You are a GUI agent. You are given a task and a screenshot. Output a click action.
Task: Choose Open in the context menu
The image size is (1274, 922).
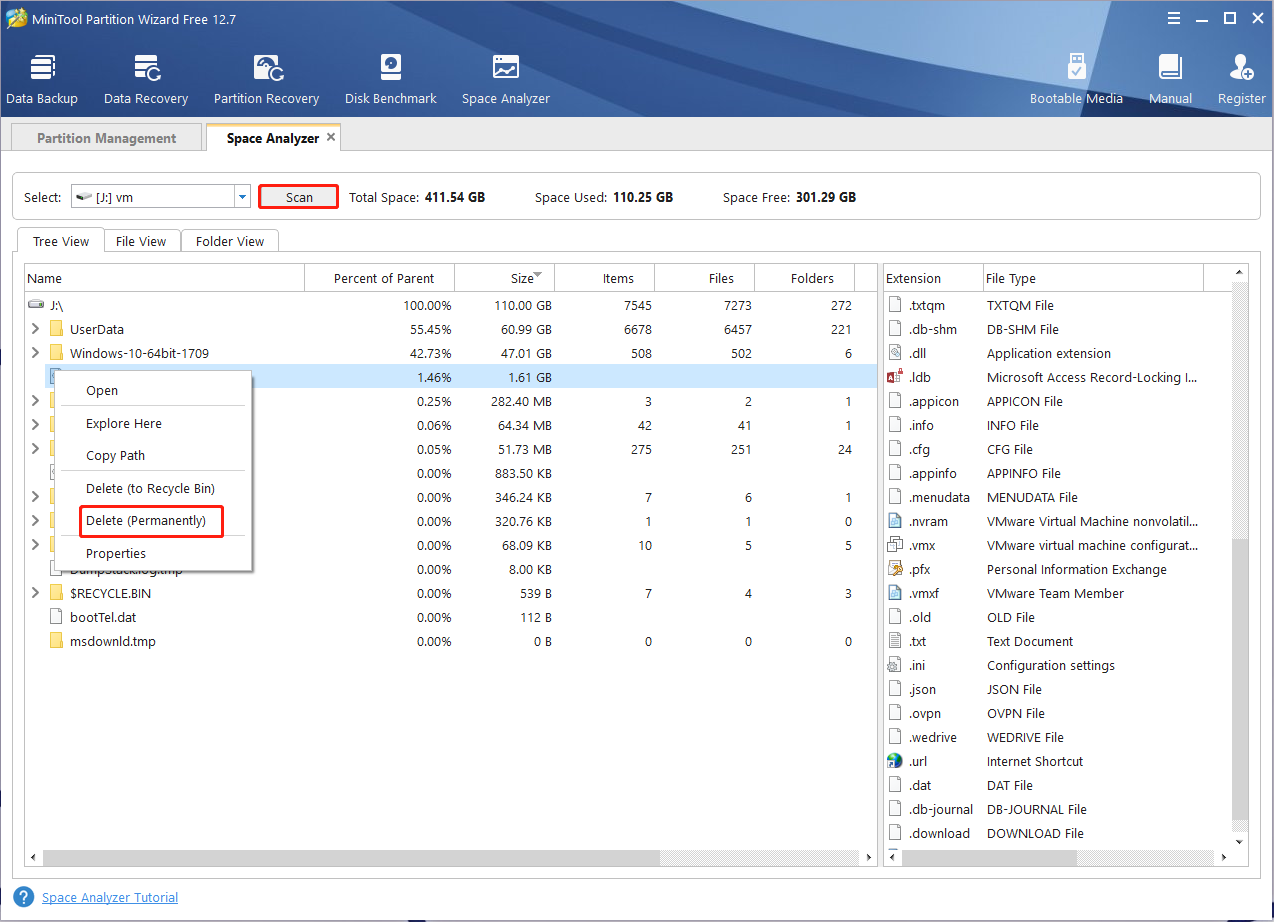152,391
